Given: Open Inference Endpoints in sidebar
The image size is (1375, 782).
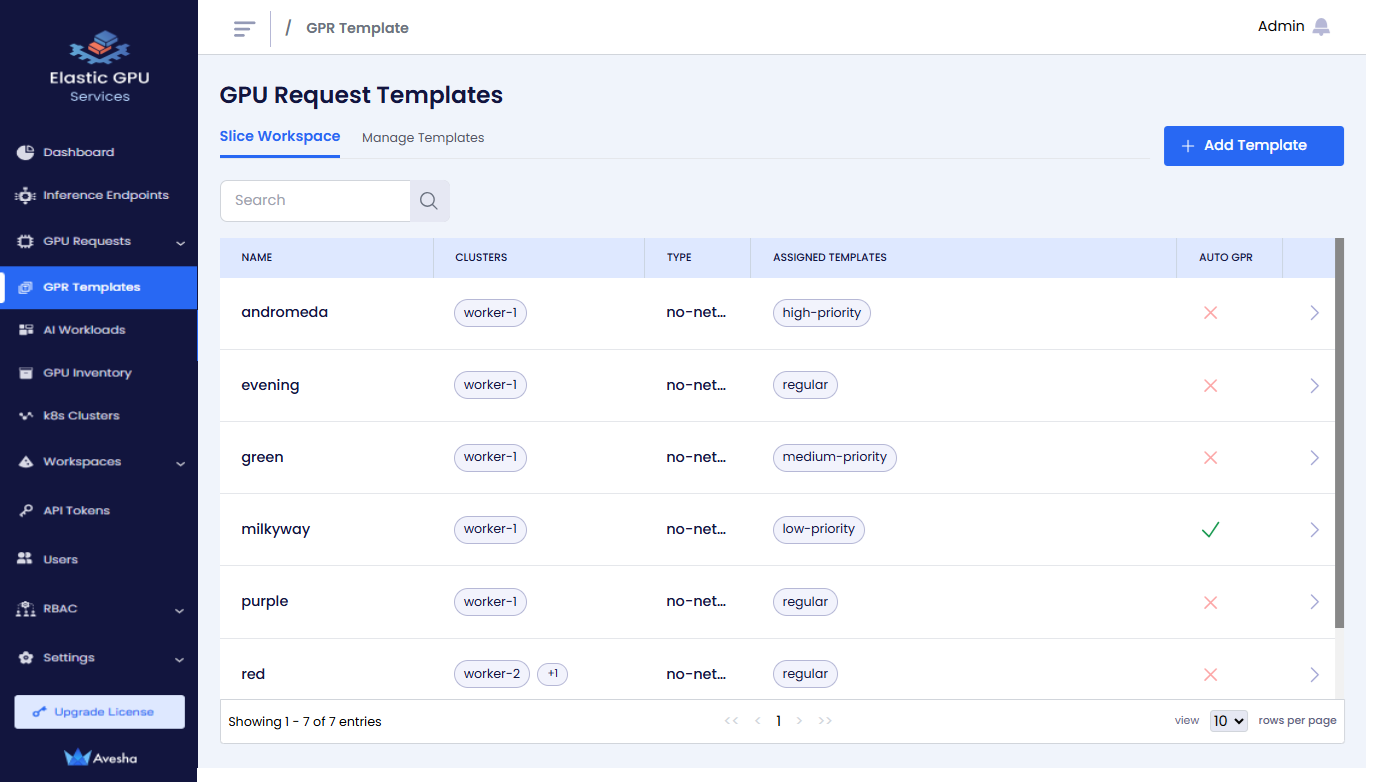Looking at the screenshot, I should [105, 195].
